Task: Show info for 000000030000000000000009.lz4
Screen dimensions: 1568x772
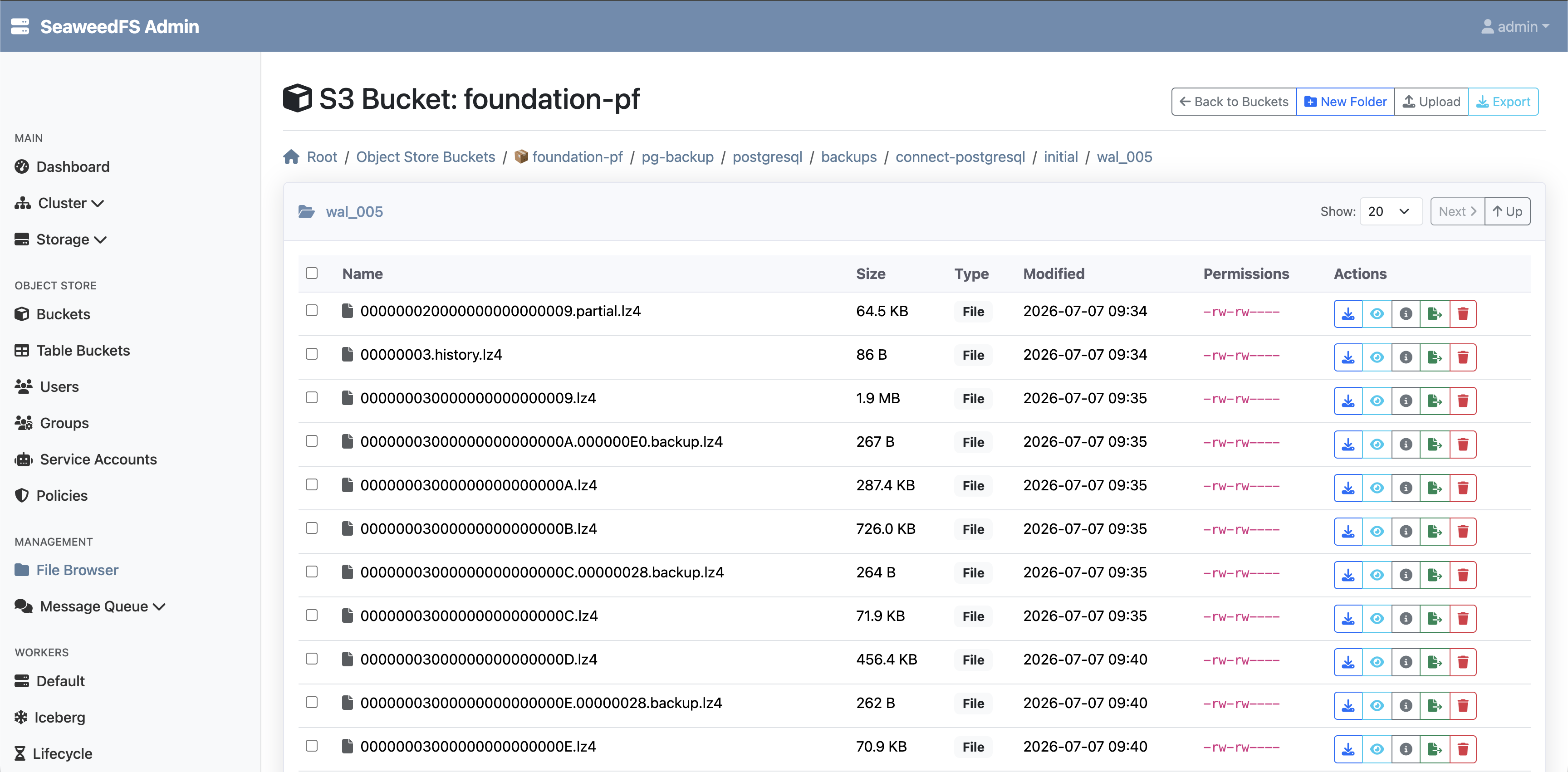Action: (1406, 401)
